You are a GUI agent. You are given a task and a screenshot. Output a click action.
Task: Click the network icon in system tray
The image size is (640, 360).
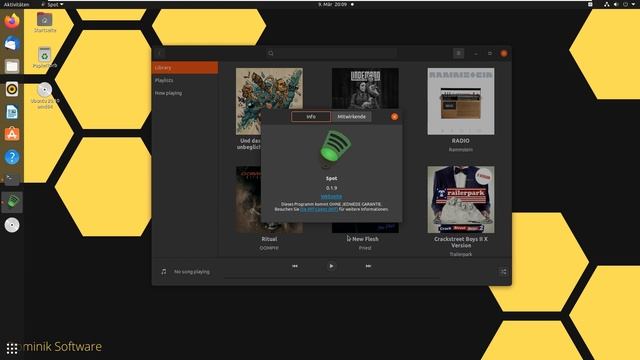click(x=607, y=4)
